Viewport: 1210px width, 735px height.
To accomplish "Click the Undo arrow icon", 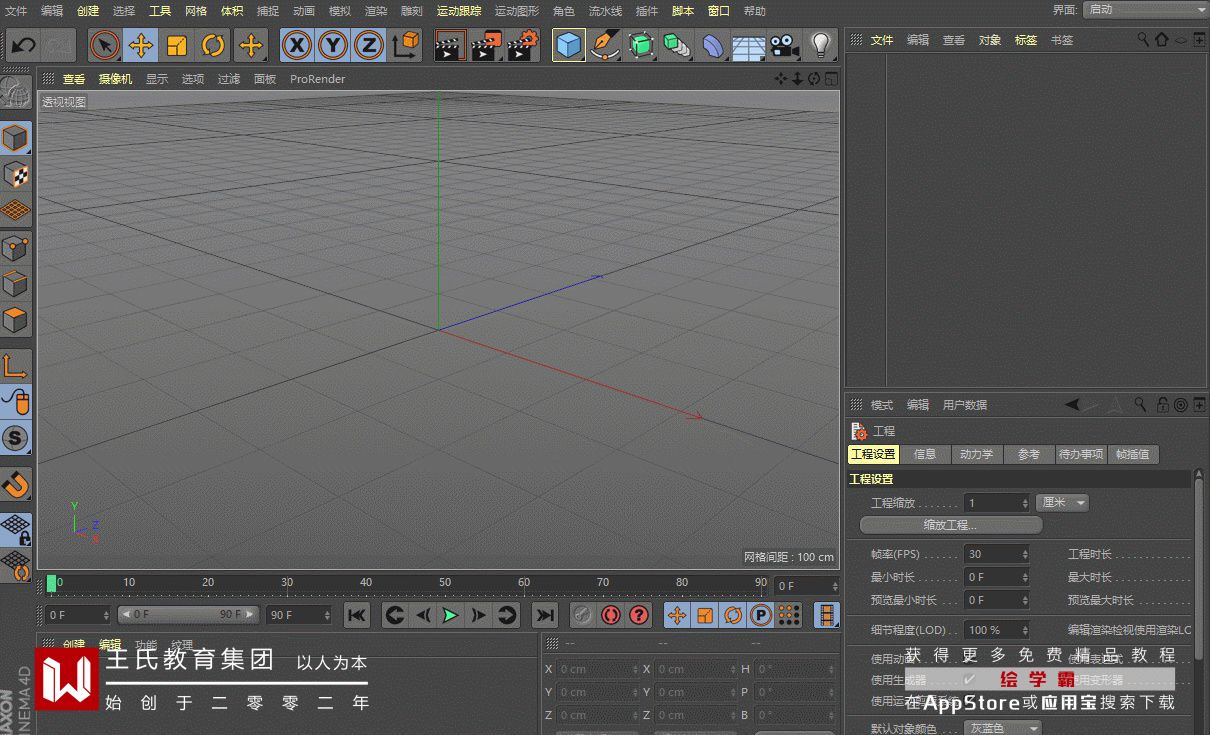I will coord(23,45).
